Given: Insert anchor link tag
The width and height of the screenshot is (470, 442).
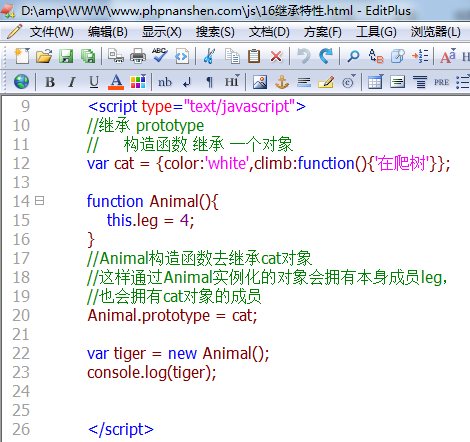Looking at the screenshot, I should (282, 82).
